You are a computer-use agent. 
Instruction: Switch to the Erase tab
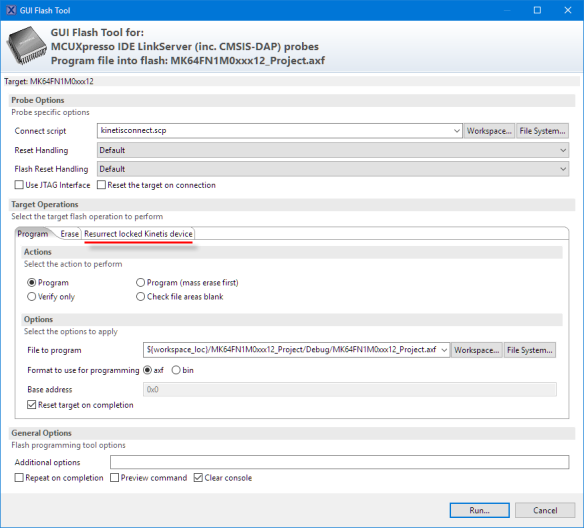(x=70, y=234)
